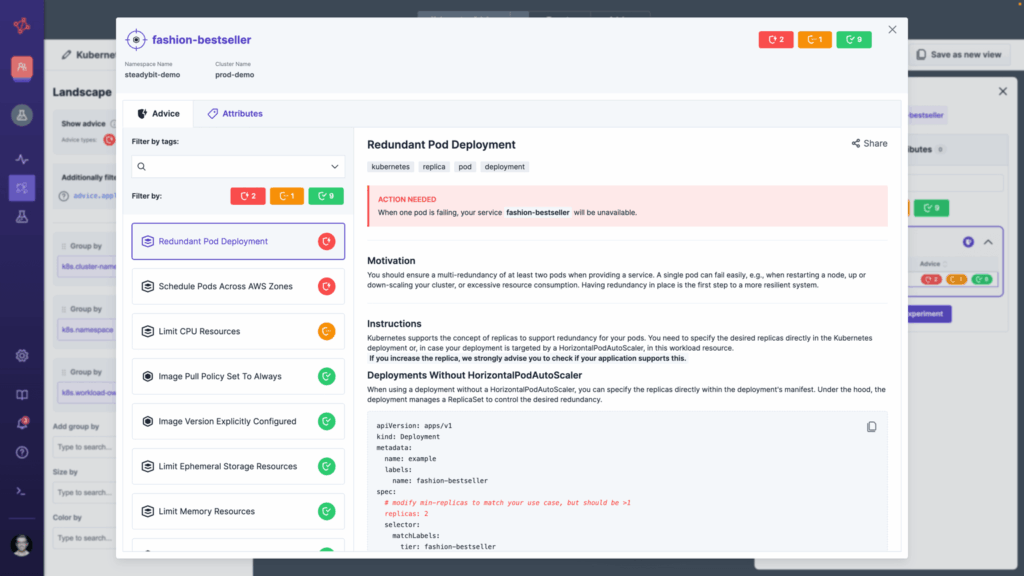Toggle orange filter showing 1 advice
This screenshot has width=1024, height=576.
tap(287, 196)
